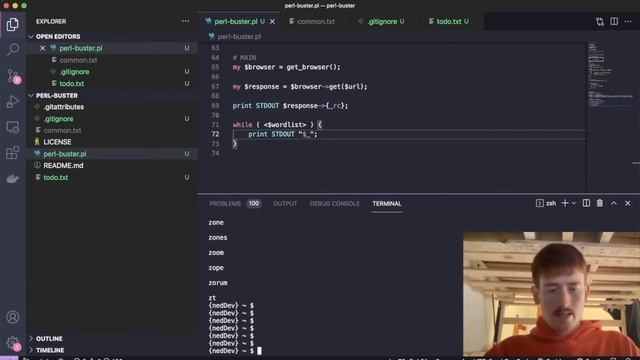This screenshot has height=360, width=640.
Task: Click line number 72 in the gutter
Action: [215, 134]
